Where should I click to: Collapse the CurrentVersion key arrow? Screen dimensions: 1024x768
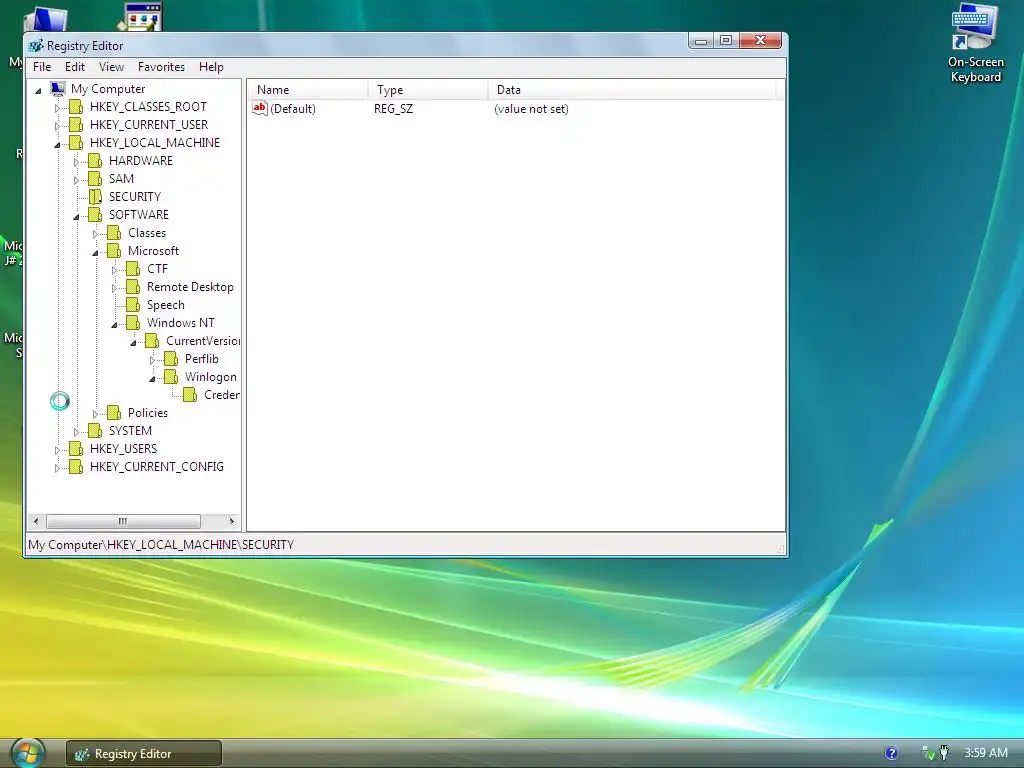[x=133, y=342]
